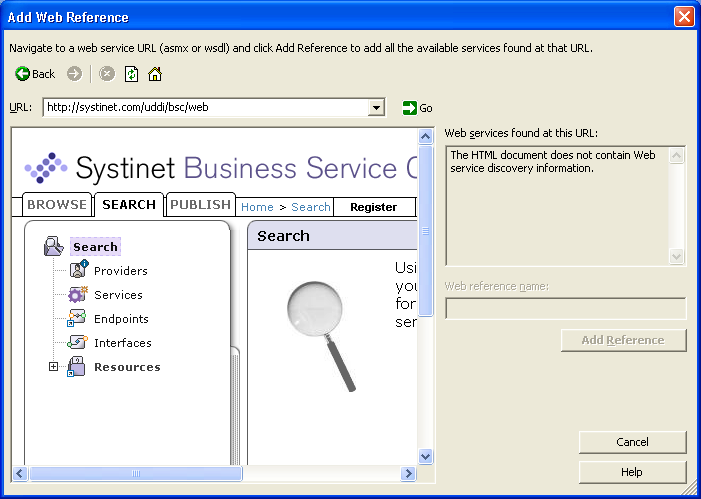Select Resources in the search tree

coord(127,367)
